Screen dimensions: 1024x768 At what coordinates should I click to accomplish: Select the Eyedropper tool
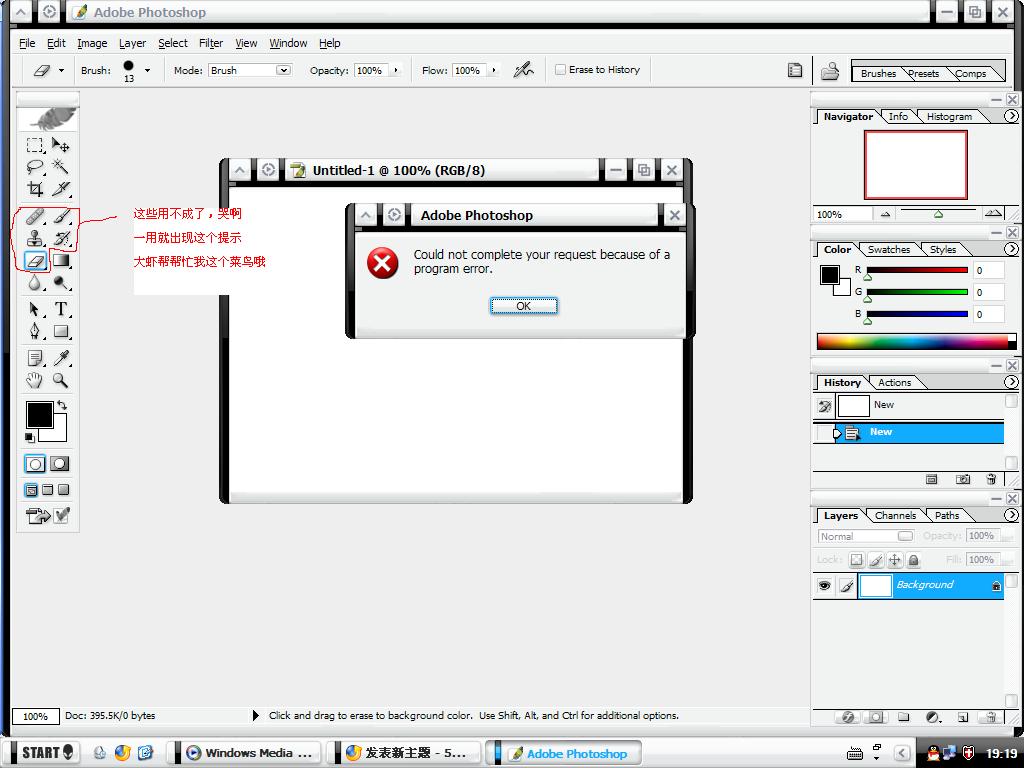click(x=61, y=358)
